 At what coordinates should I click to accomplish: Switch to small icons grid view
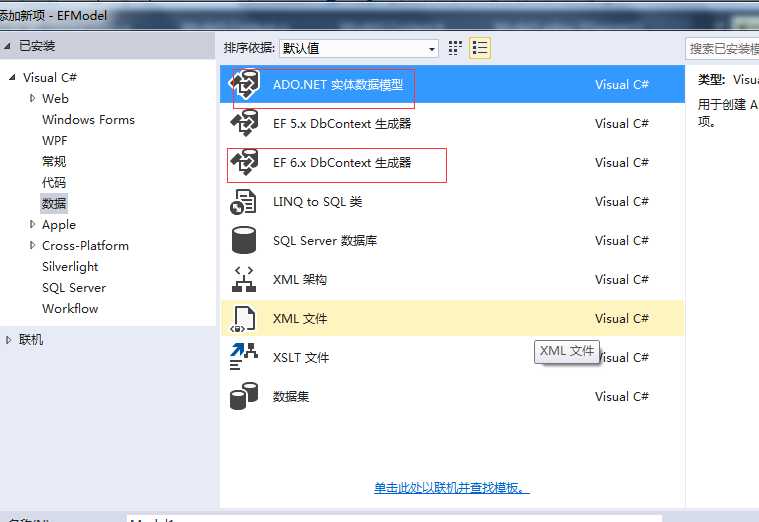point(455,48)
